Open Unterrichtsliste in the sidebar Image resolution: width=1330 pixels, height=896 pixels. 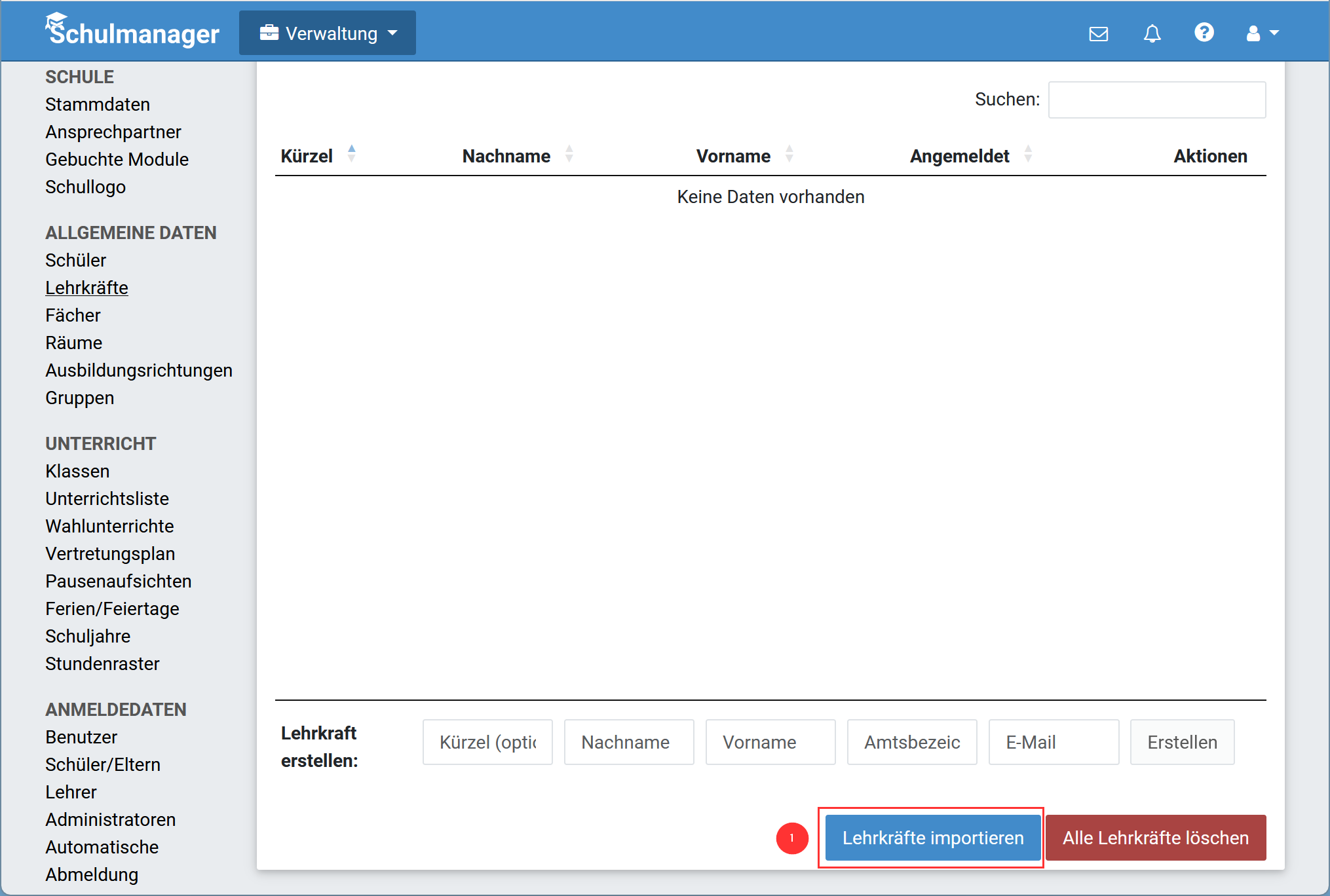(x=107, y=498)
